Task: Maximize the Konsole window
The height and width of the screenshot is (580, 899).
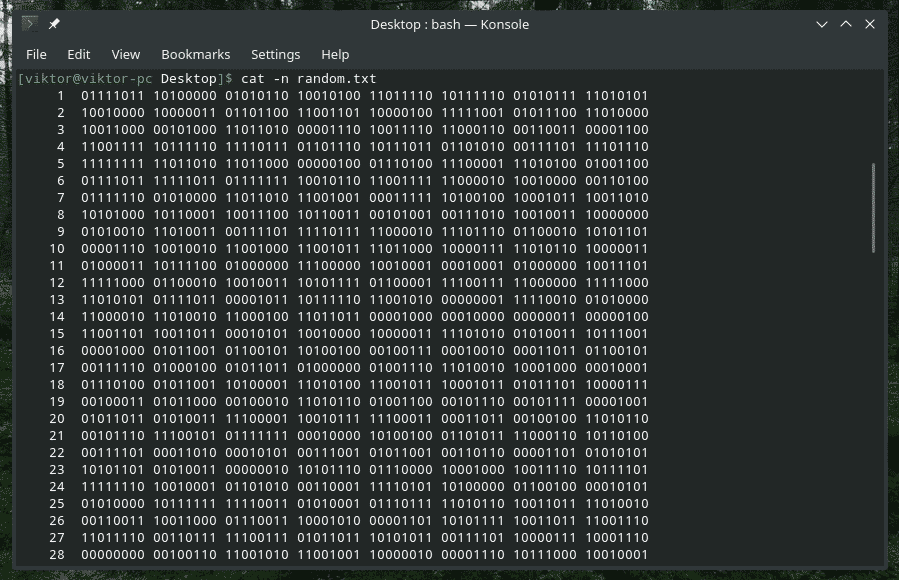Action: coord(846,24)
